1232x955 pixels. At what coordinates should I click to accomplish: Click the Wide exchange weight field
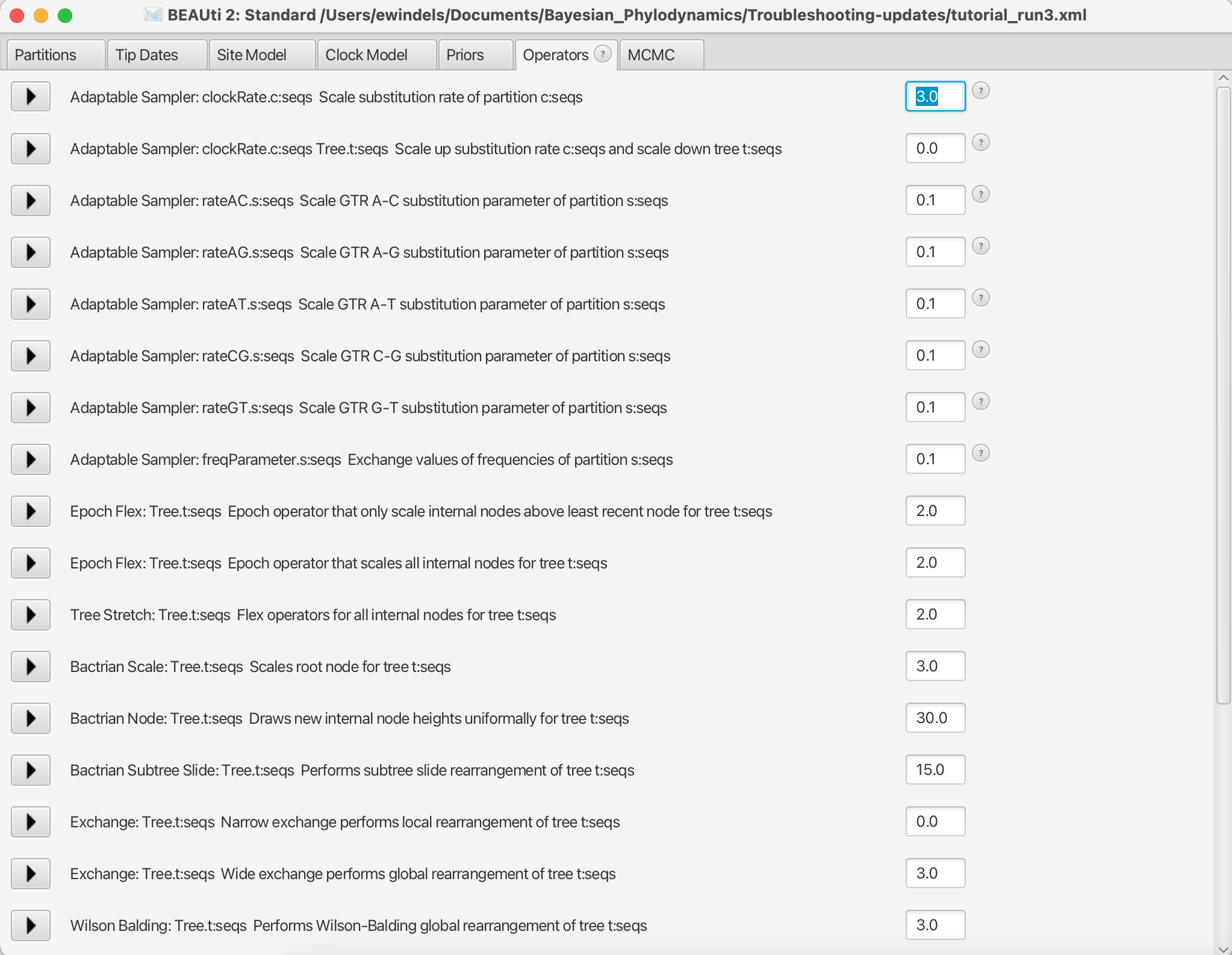935,873
